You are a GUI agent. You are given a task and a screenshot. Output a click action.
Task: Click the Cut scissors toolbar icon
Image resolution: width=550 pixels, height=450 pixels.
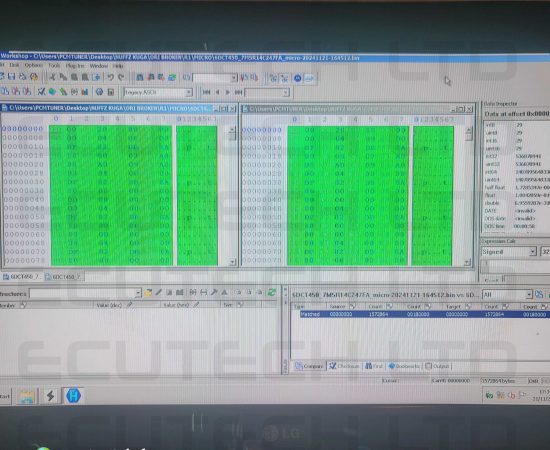pyautogui.click(x=53, y=77)
